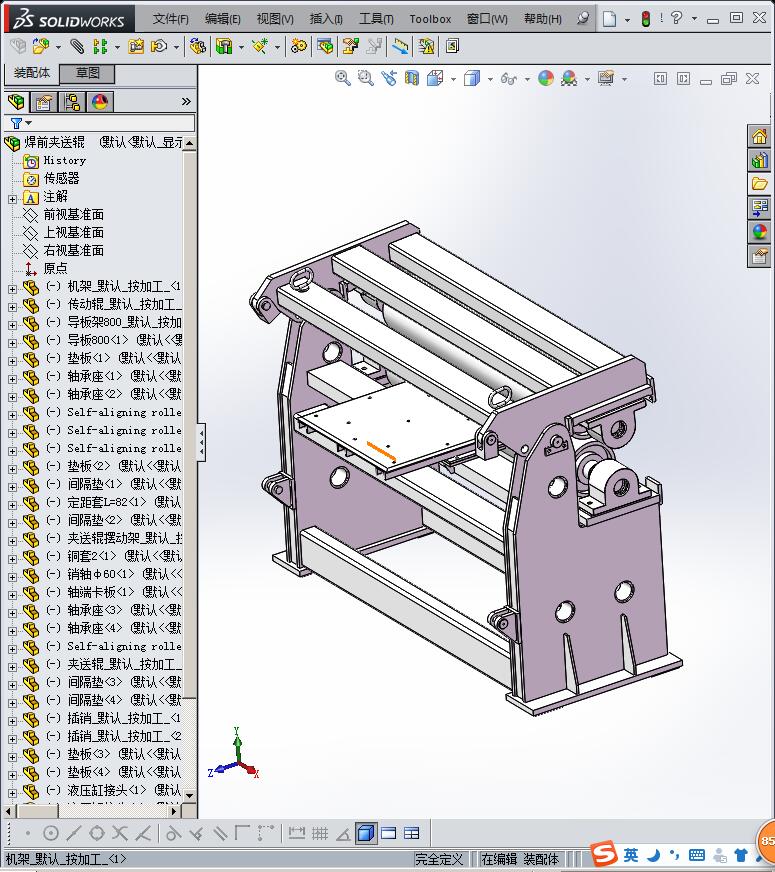
Task: Pin the menu bar with pushpin
Action: (x=582, y=18)
